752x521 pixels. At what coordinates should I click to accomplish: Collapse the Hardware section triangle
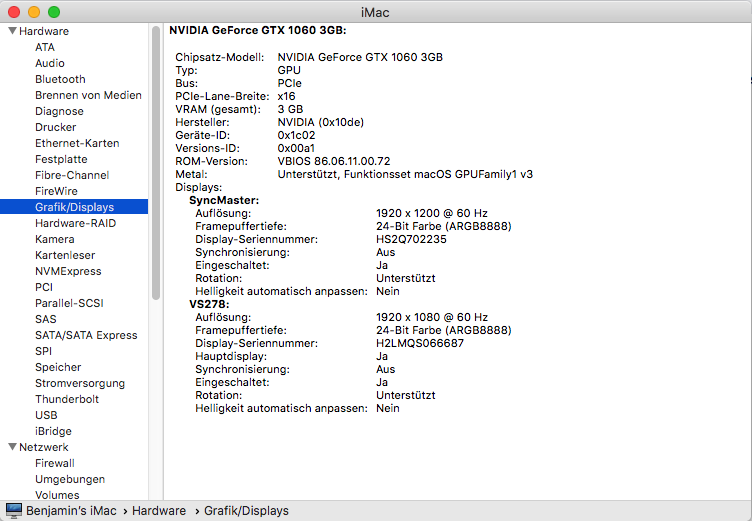(x=12, y=31)
